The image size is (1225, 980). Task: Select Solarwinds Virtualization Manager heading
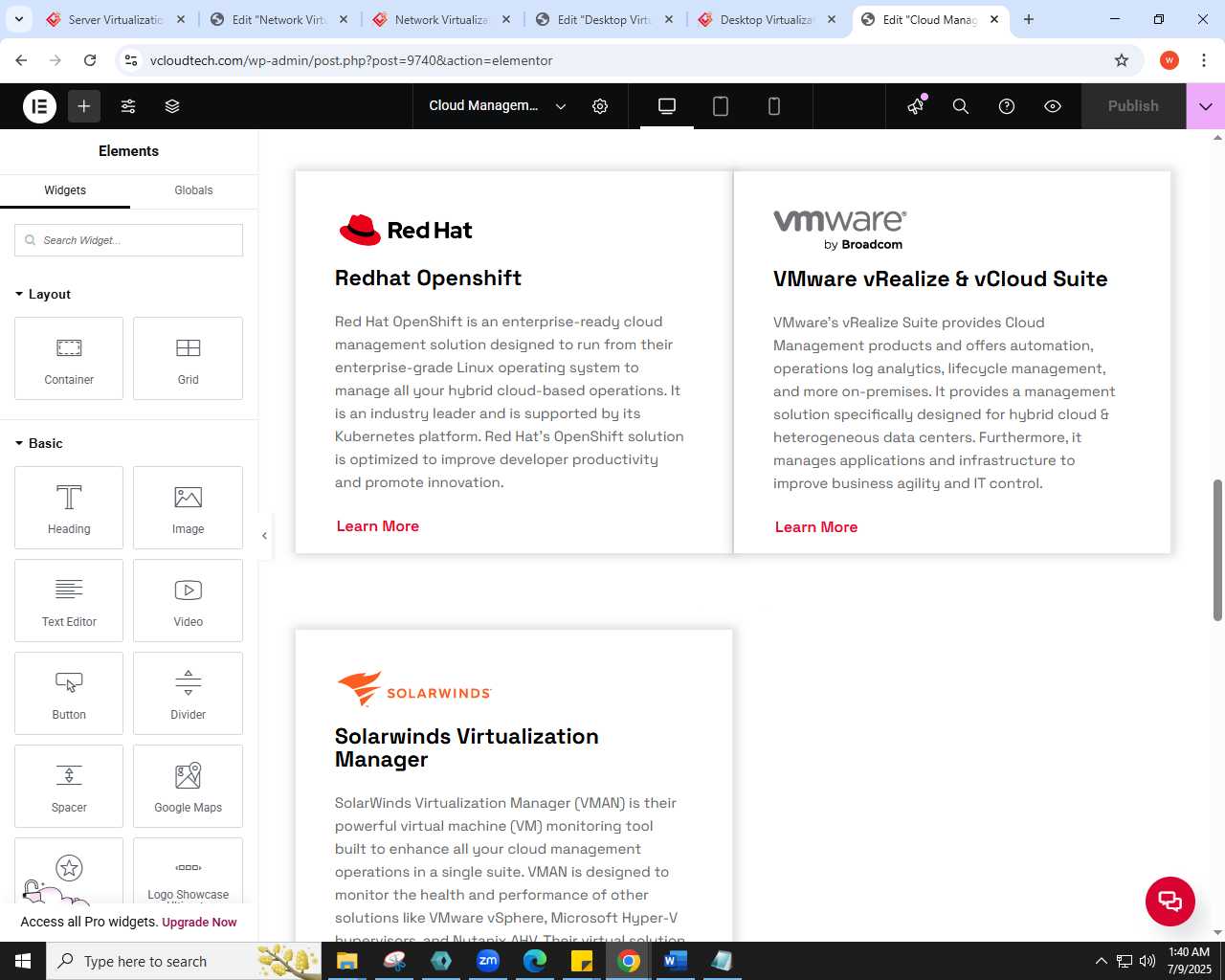pos(467,747)
